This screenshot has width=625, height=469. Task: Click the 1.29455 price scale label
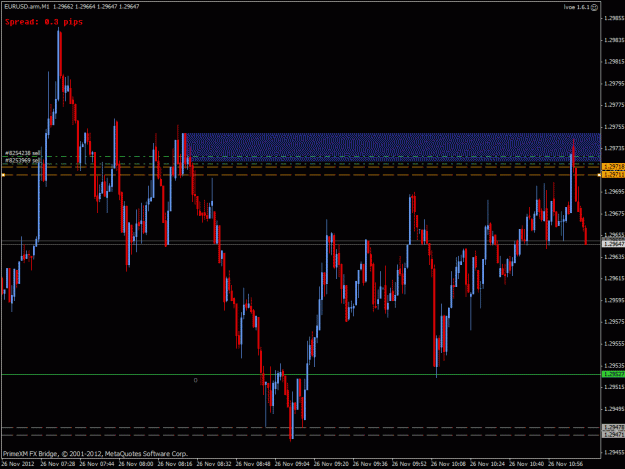614,453
